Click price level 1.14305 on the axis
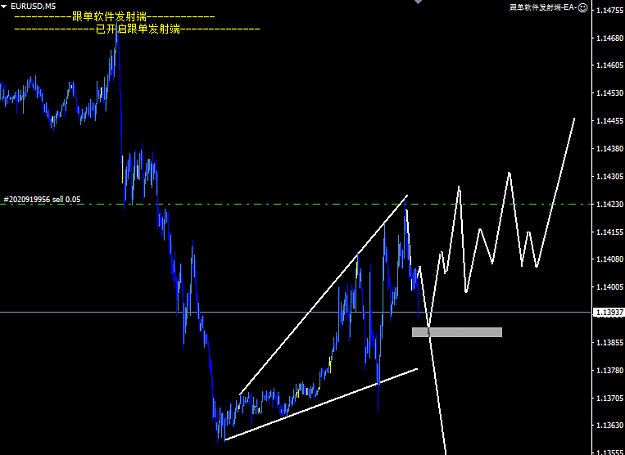 (x=609, y=176)
